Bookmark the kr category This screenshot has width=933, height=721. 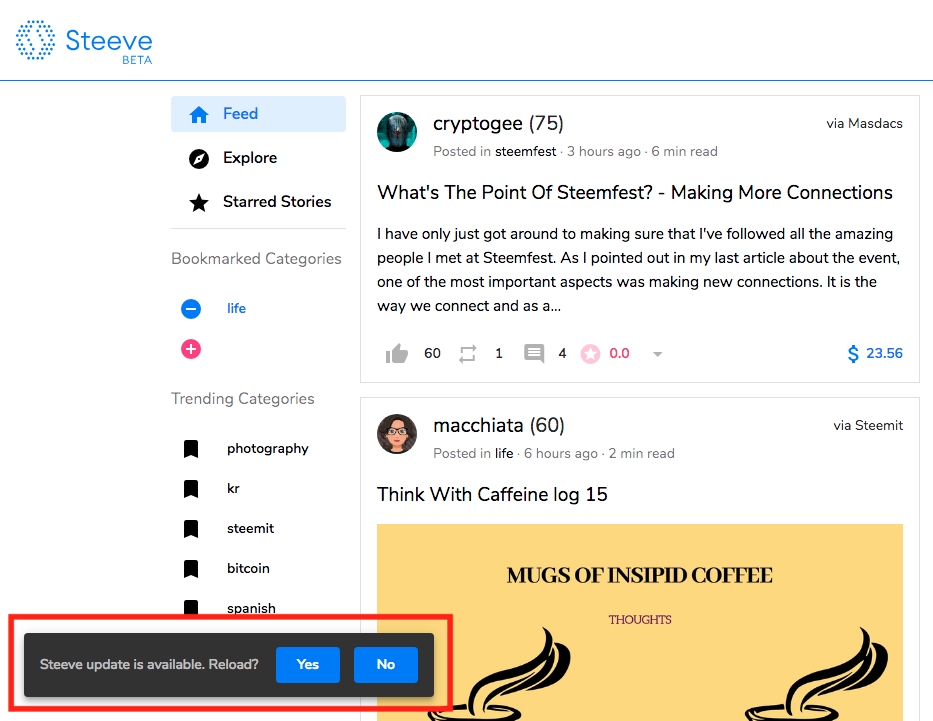point(191,488)
